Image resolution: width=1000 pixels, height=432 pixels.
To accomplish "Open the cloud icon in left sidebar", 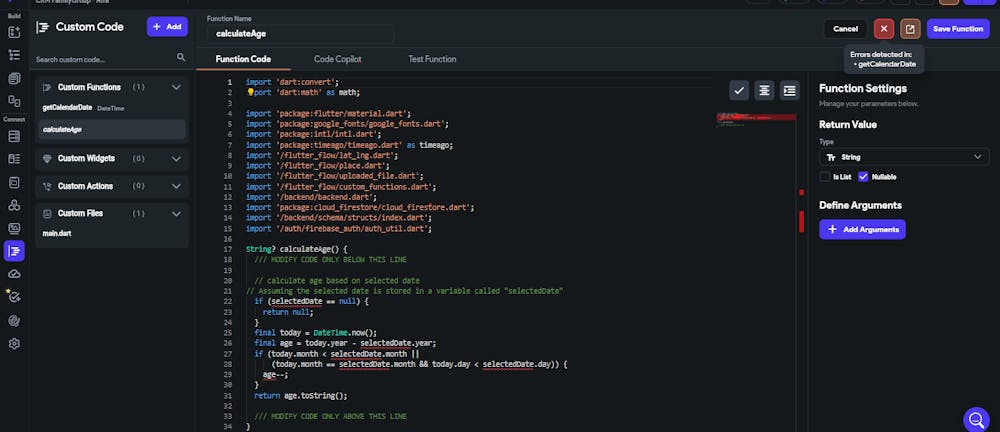I will (14, 274).
